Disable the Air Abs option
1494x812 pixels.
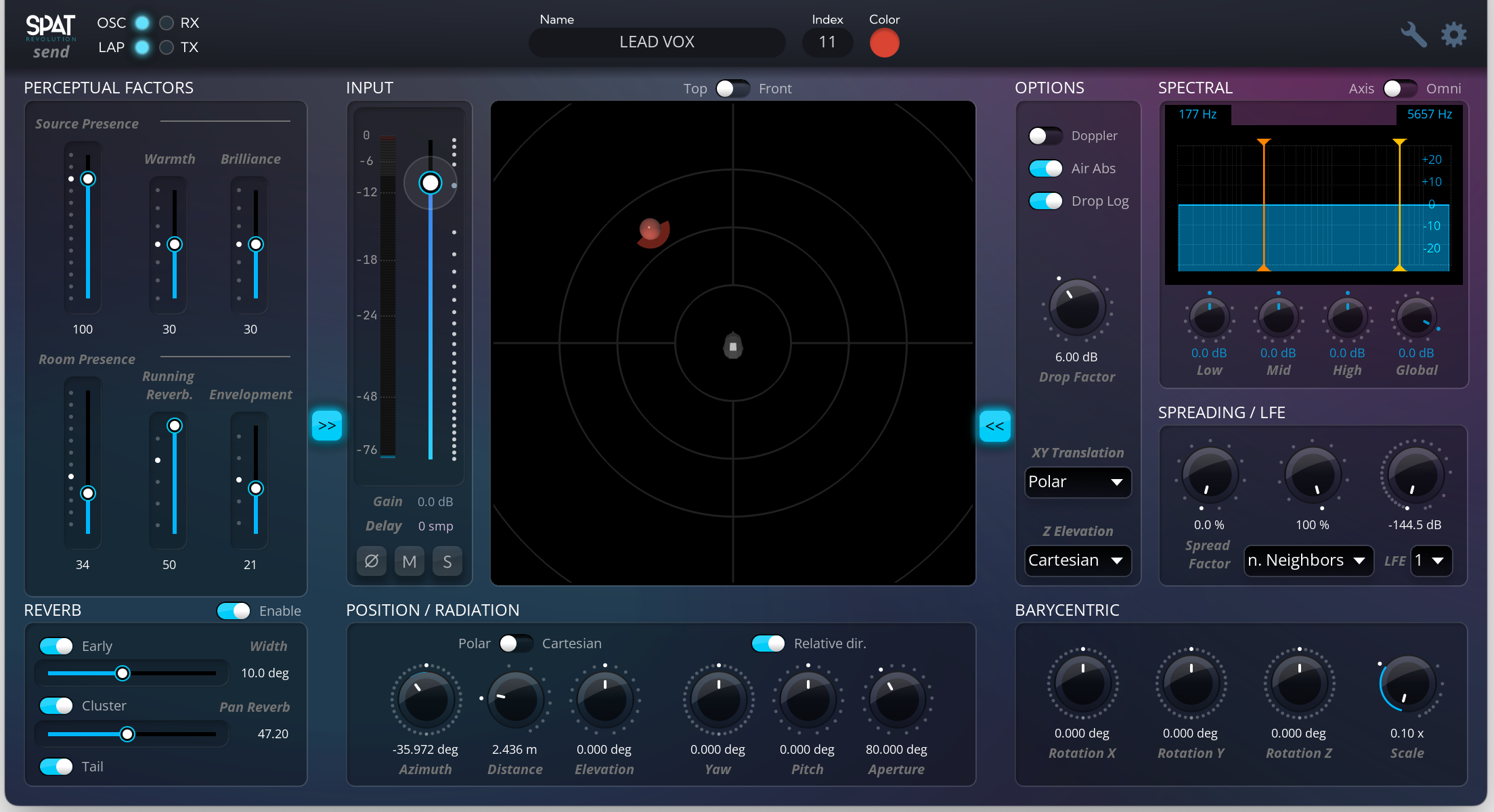tap(1045, 168)
